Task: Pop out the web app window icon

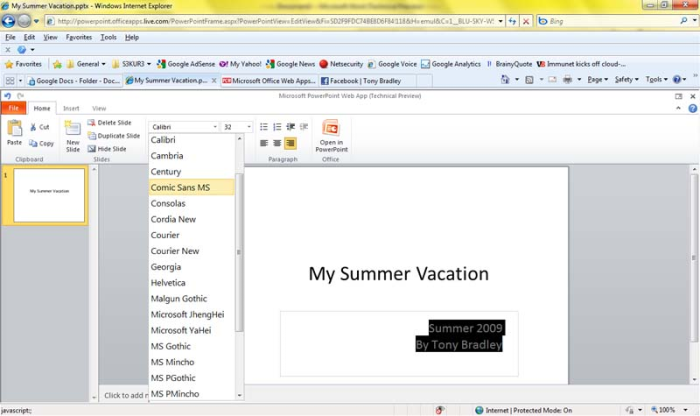Action: (679, 96)
